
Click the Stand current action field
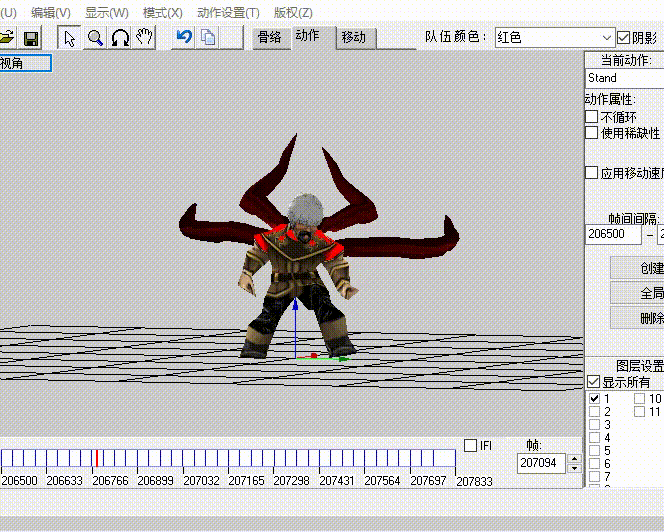[625, 78]
